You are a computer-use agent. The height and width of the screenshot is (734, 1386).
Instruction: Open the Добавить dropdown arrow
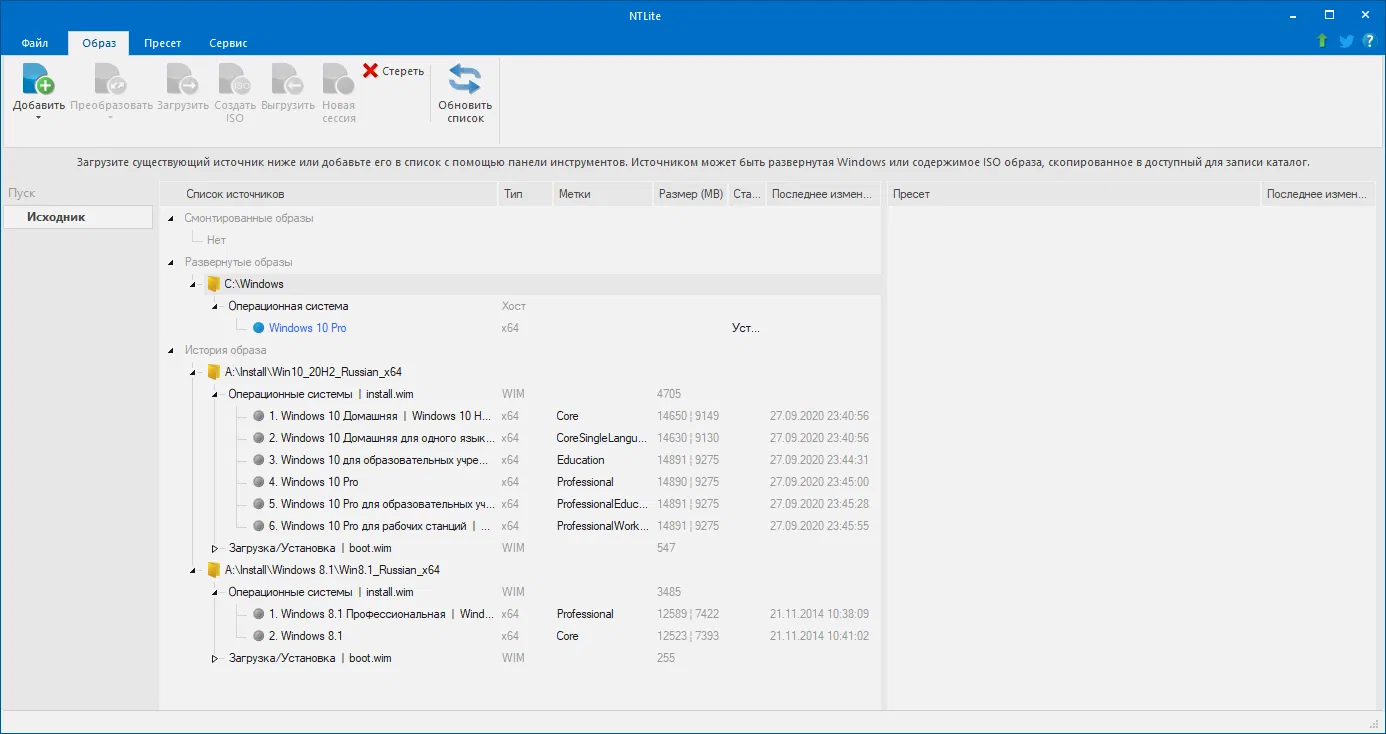(38, 118)
